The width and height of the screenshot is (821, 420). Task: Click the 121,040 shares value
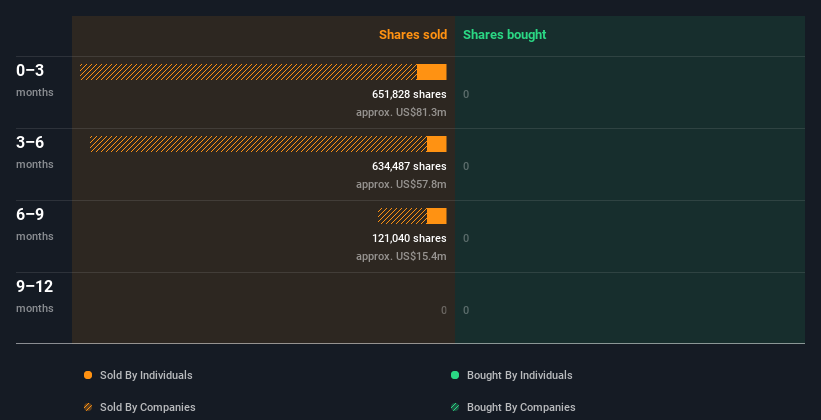(409, 238)
